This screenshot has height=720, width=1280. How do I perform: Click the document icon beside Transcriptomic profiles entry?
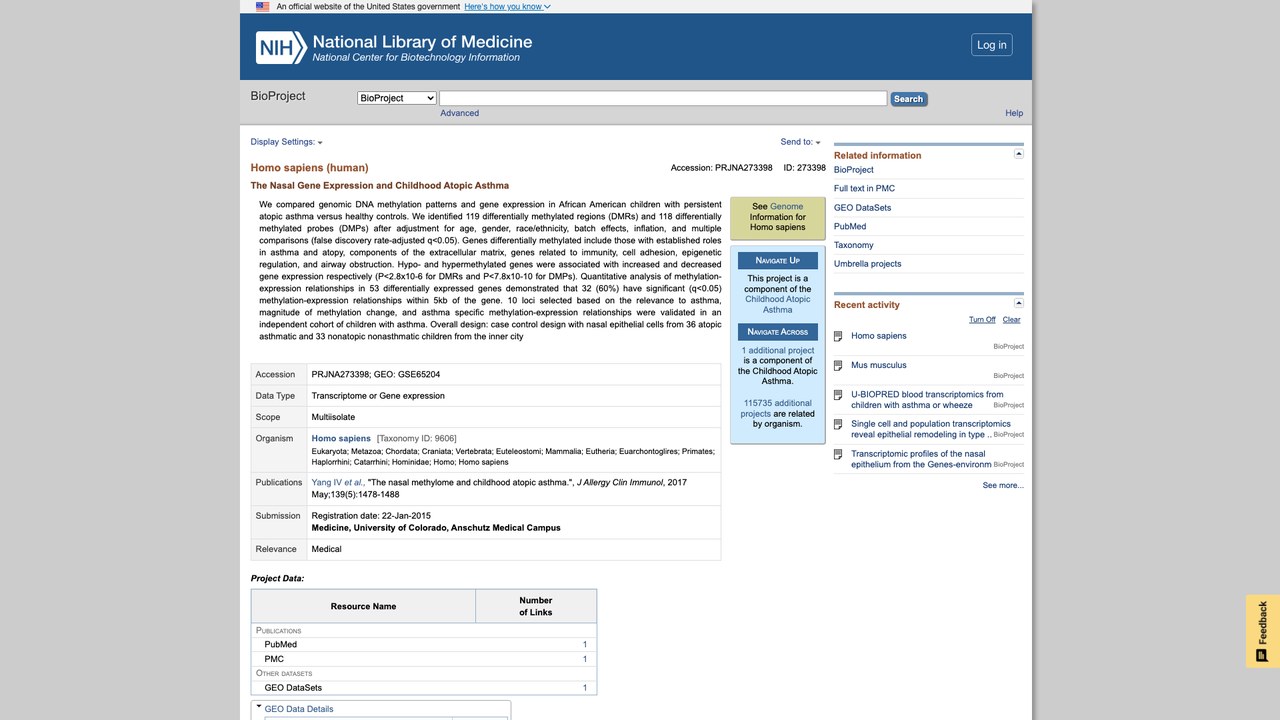coord(839,455)
